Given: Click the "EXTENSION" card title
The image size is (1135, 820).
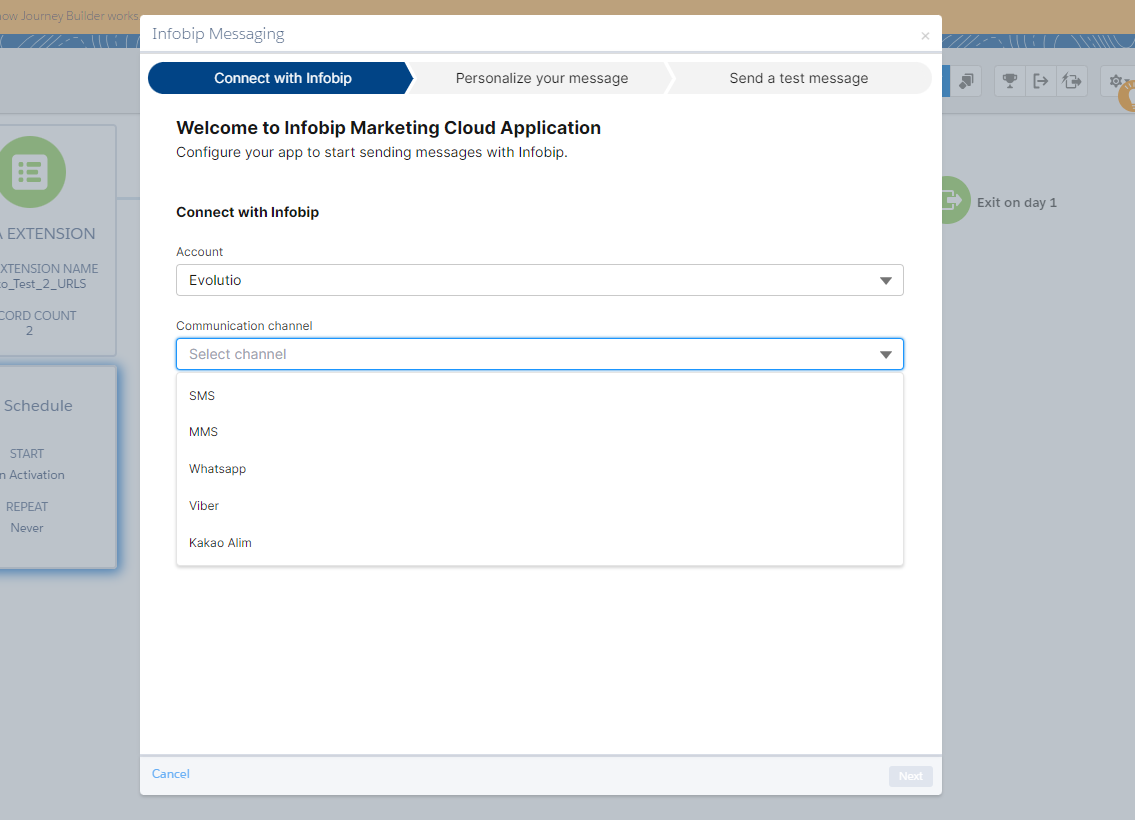Looking at the screenshot, I should 51,234.
